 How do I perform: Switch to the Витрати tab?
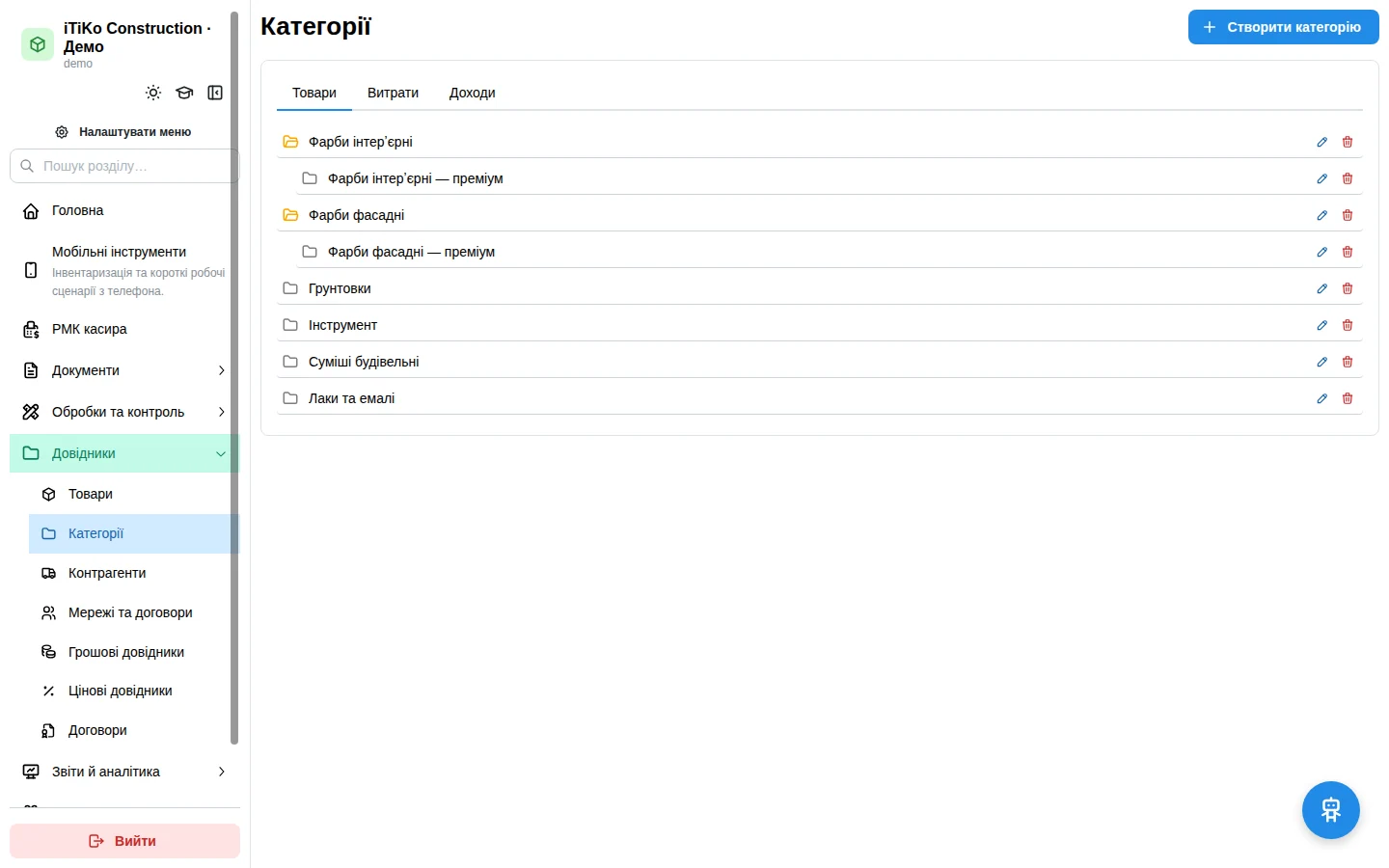click(x=393, y=93)
